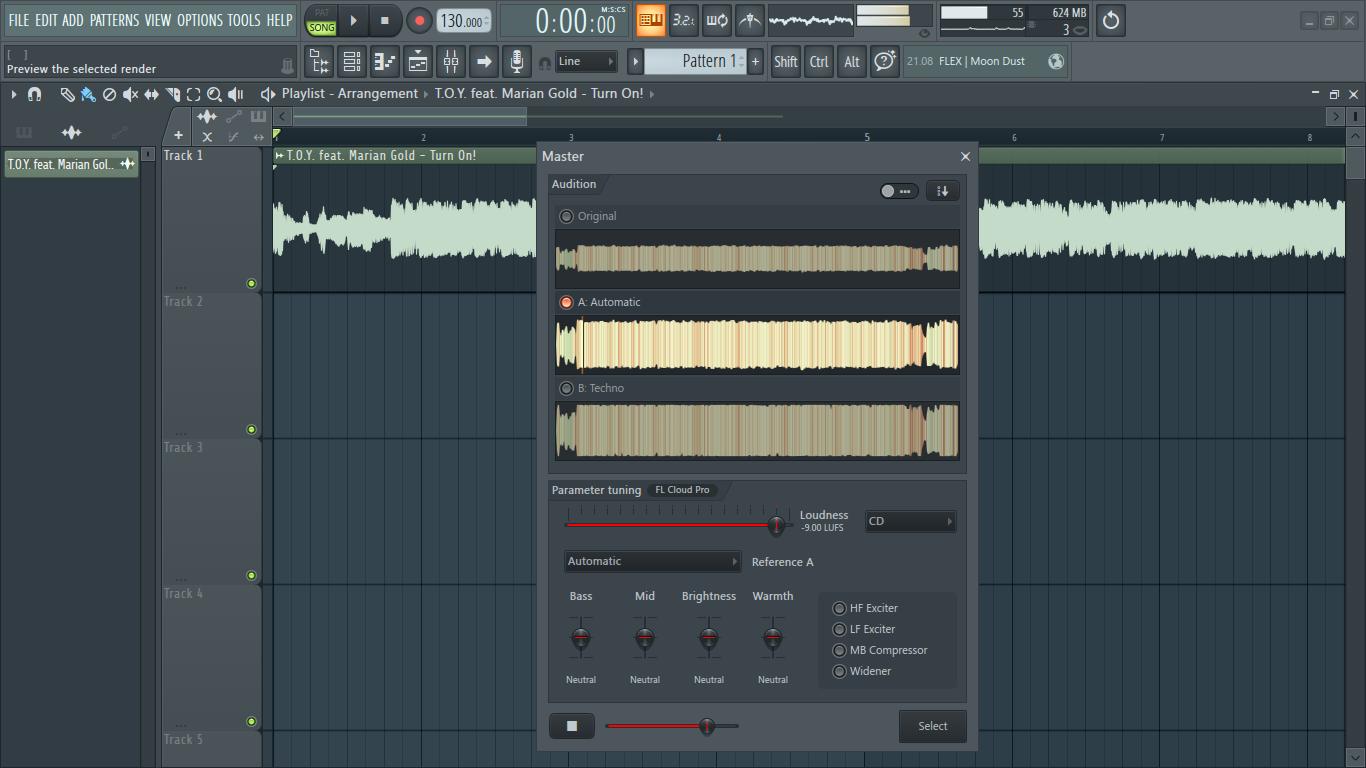This screenshot has width=1366, height=768.
Task: Click the Alt modifier button
Action: [x=852, y=62]
